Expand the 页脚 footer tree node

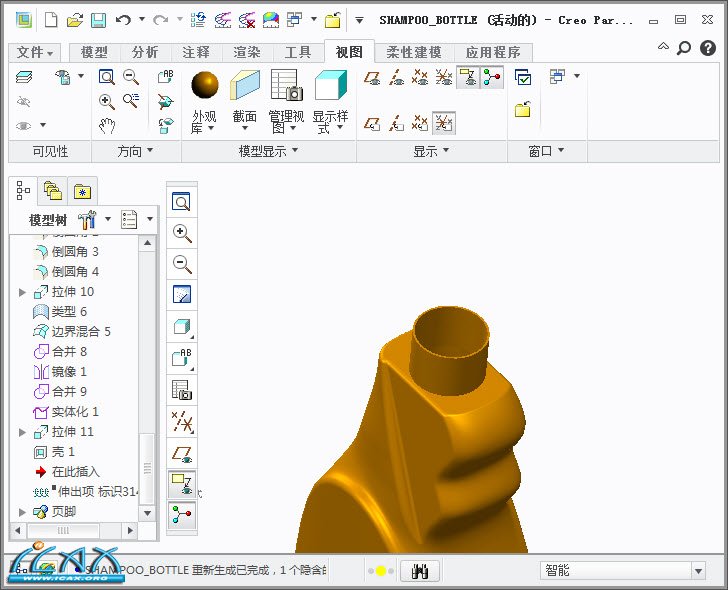pos(23,512)
